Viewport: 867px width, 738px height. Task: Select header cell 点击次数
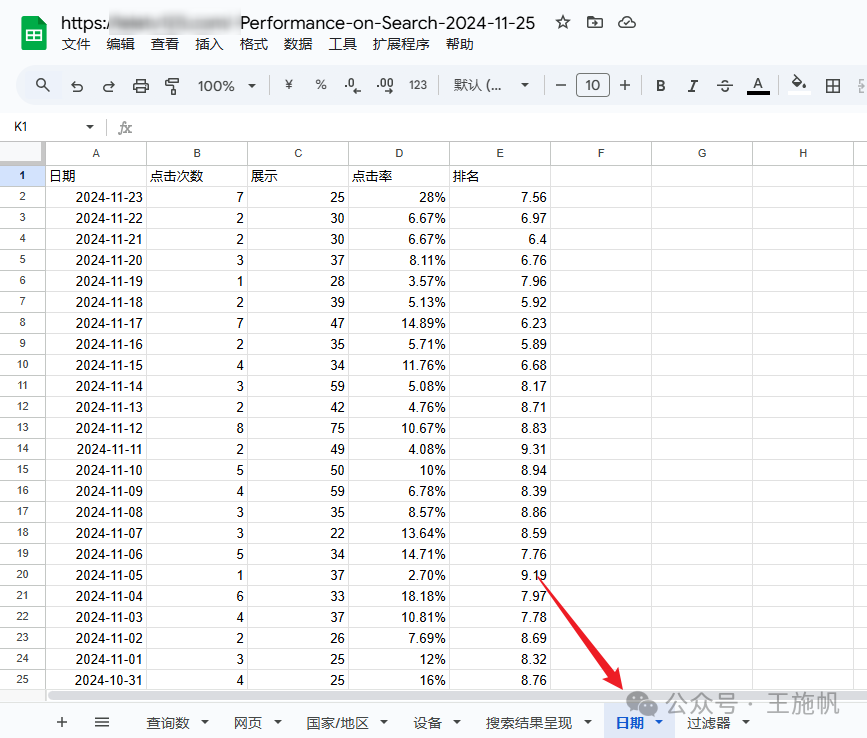(197, 176)
